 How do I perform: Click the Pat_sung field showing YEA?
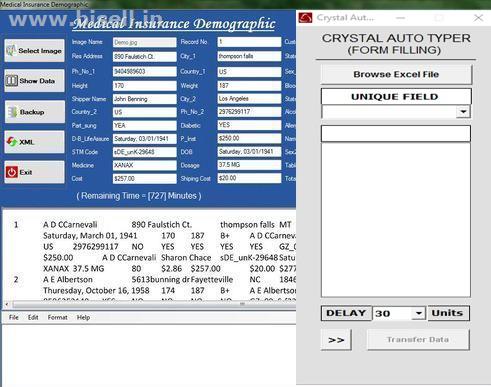[144, 125]
